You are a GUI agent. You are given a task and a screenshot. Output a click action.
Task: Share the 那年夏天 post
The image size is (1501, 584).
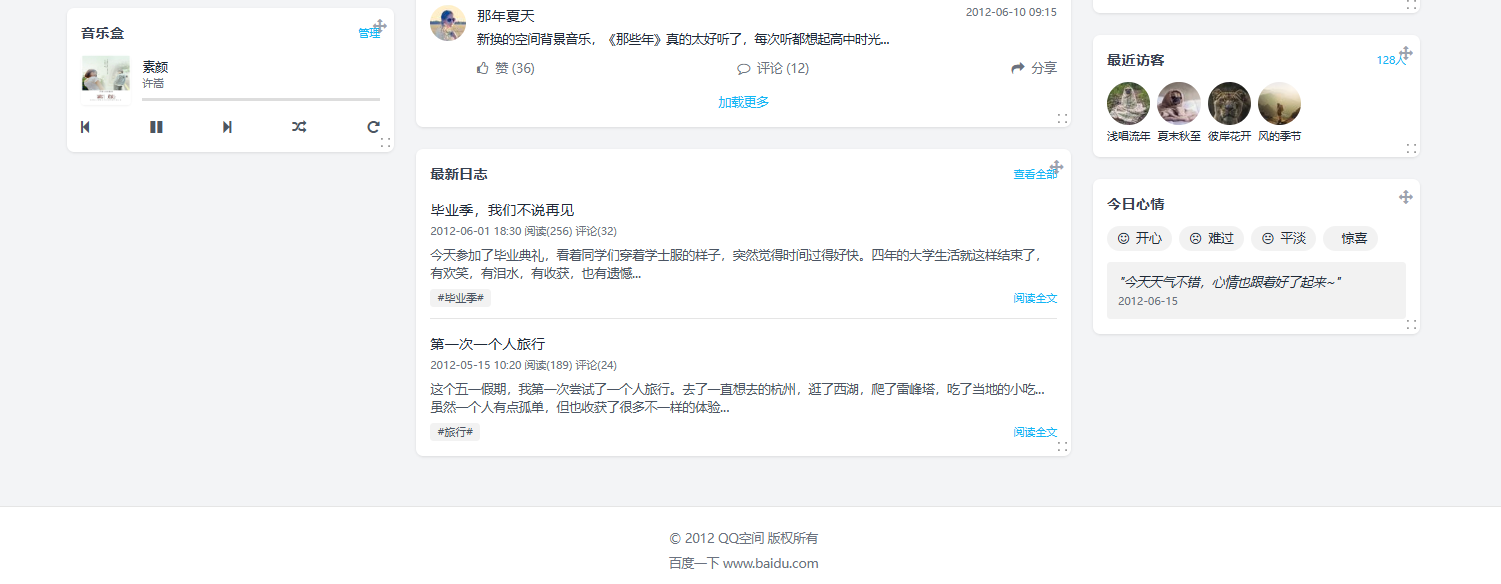point(1034,68)
